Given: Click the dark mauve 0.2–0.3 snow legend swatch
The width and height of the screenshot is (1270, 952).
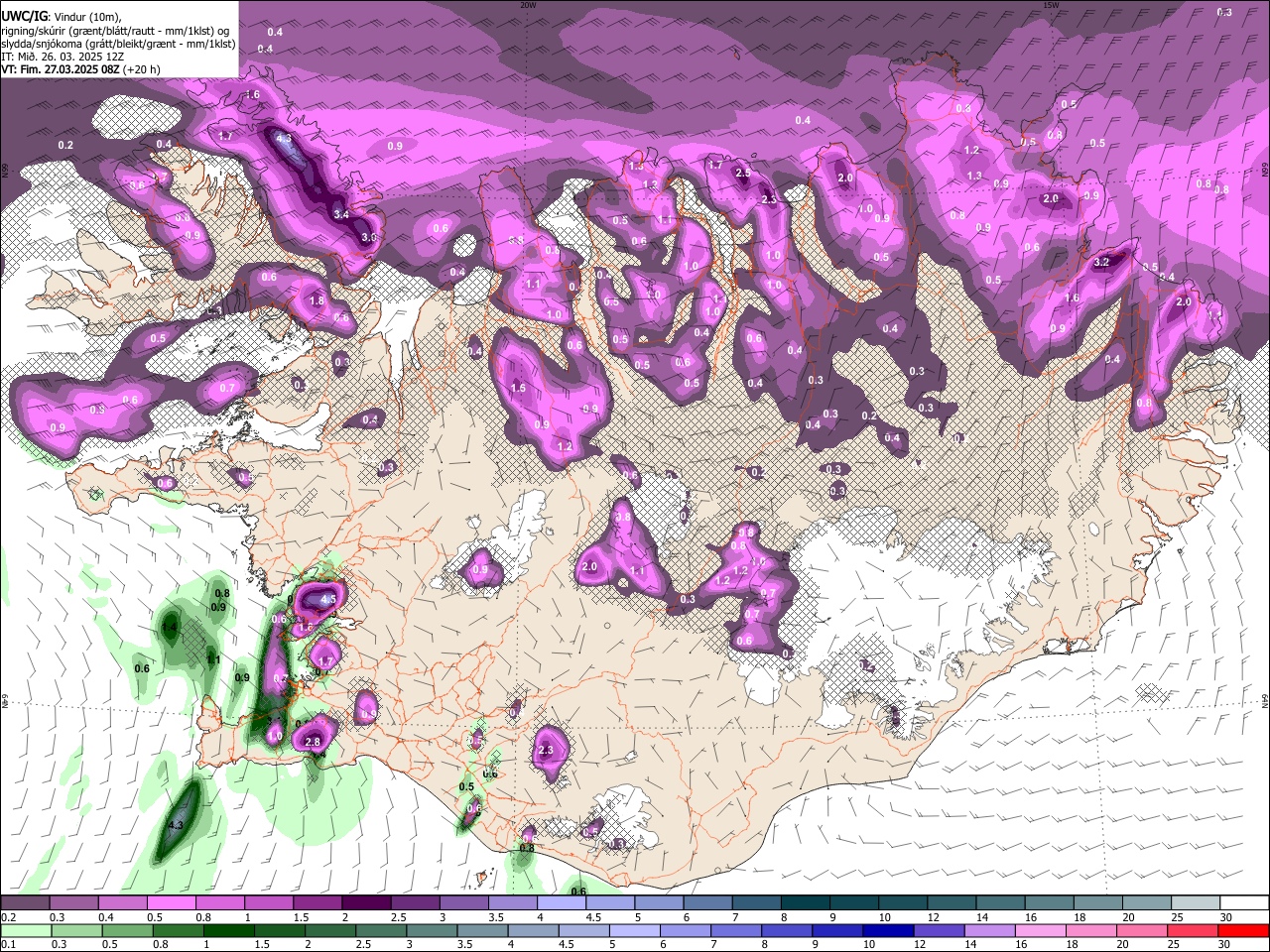Looking at the screenshot, I should click(25, 903).
